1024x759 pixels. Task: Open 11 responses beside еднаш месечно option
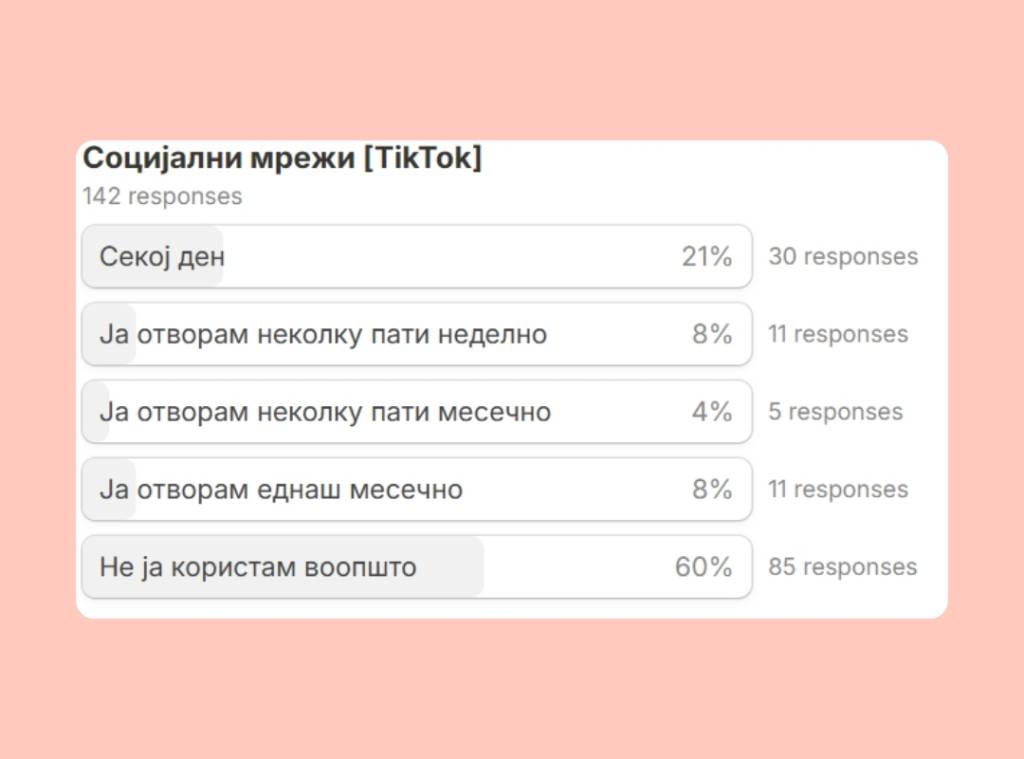(838, 490)
